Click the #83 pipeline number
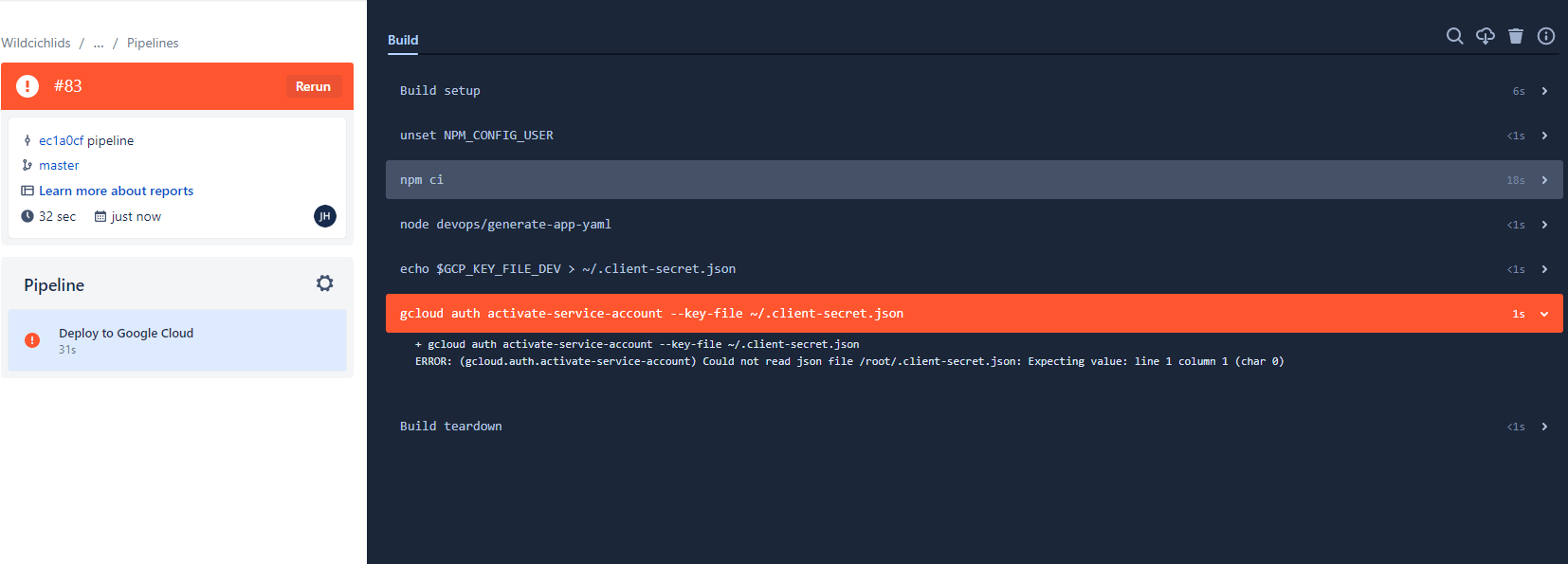The width and height of the screenshot is (1568, 564). pyautogui.click(x=68, y=86)
